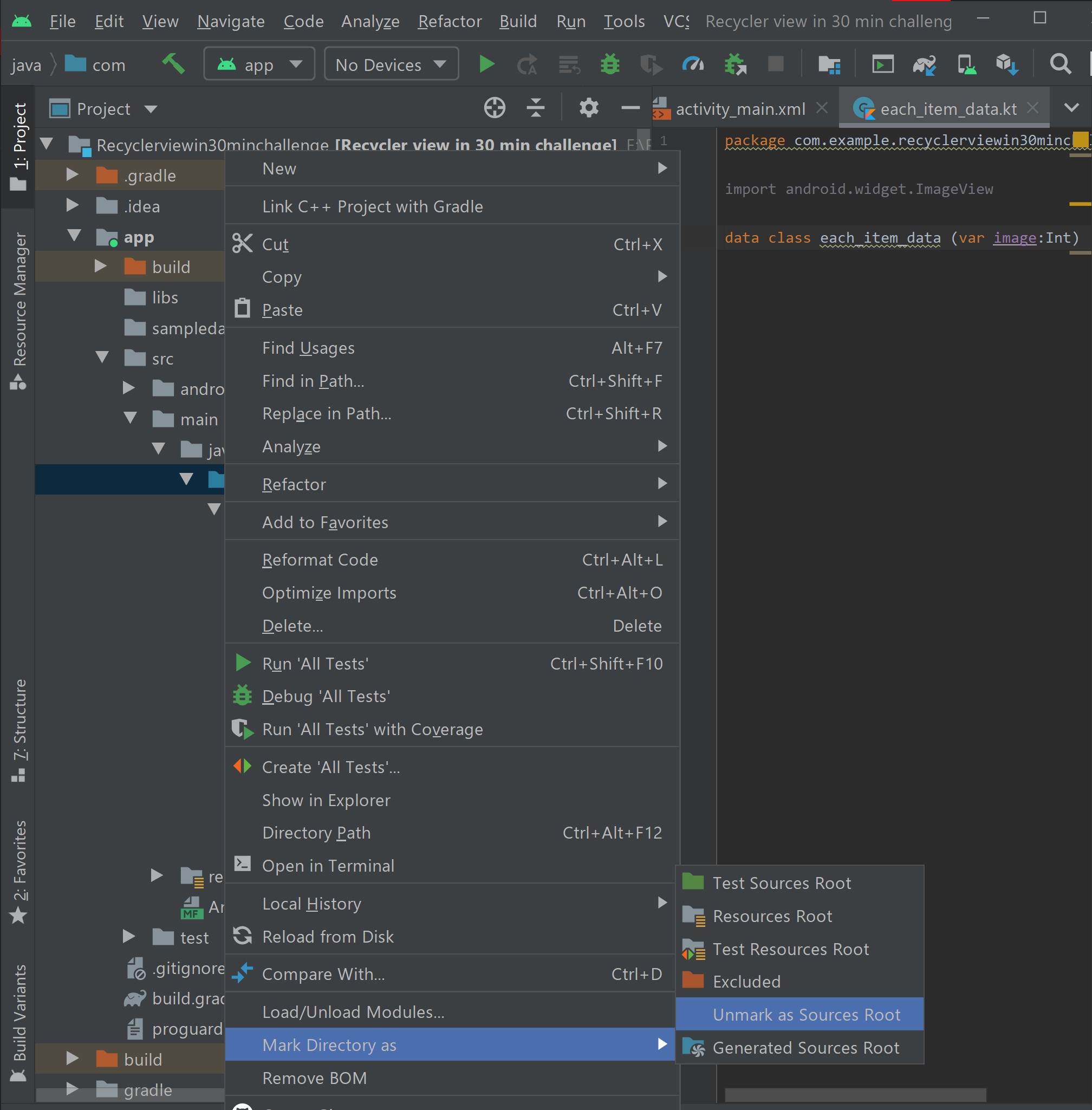Expand the .idea folder node
This screenshot has height=1110, width=1092.
tap(72, 206)
